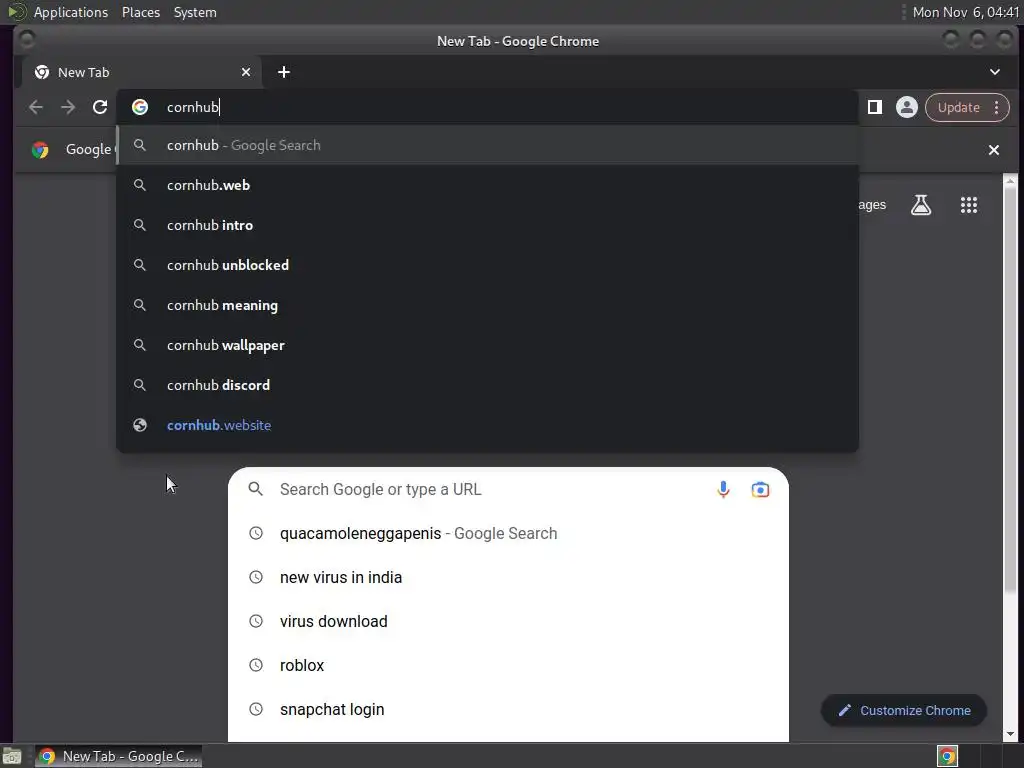This screenshot has width=1024, height=768.
Task: Select the 'cornhub unblocked' suggestion
Action: (487, 265)
